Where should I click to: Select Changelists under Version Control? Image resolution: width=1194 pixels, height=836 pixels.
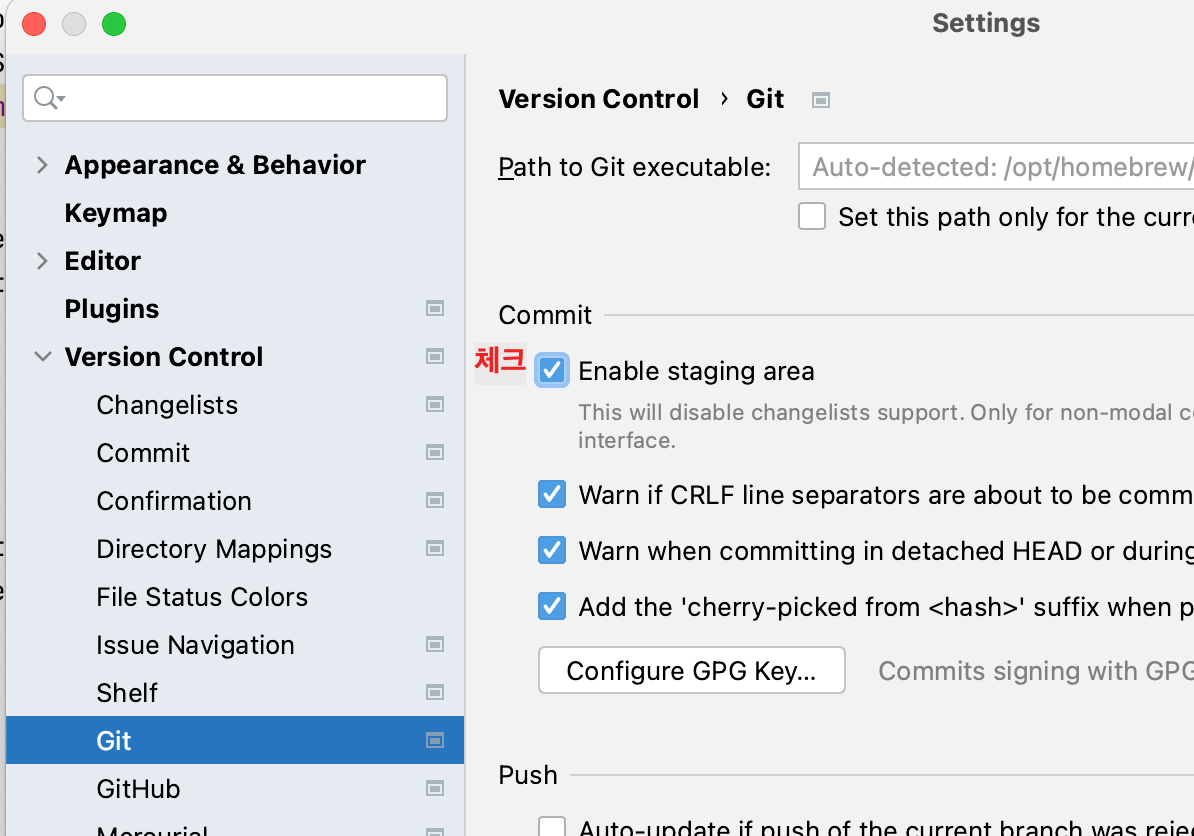167,404
